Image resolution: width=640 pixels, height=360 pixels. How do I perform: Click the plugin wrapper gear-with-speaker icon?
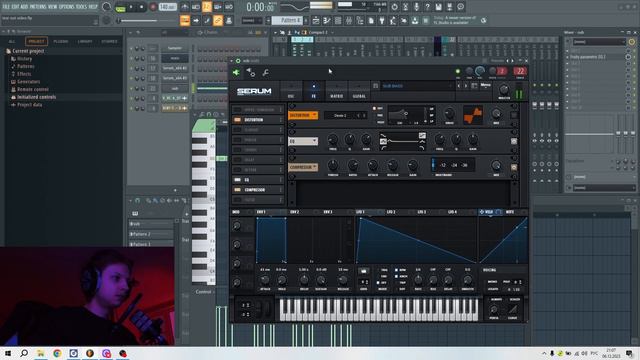pos(251,73)
